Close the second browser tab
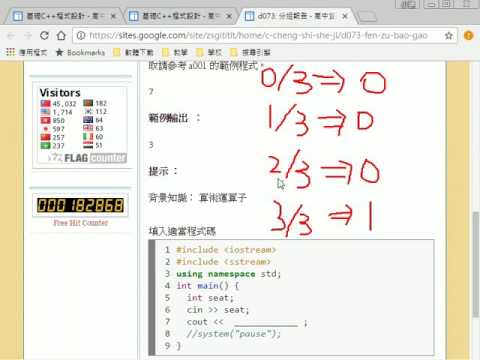The image size is (480, 360). pyautogui.click(x=229, y=16)
